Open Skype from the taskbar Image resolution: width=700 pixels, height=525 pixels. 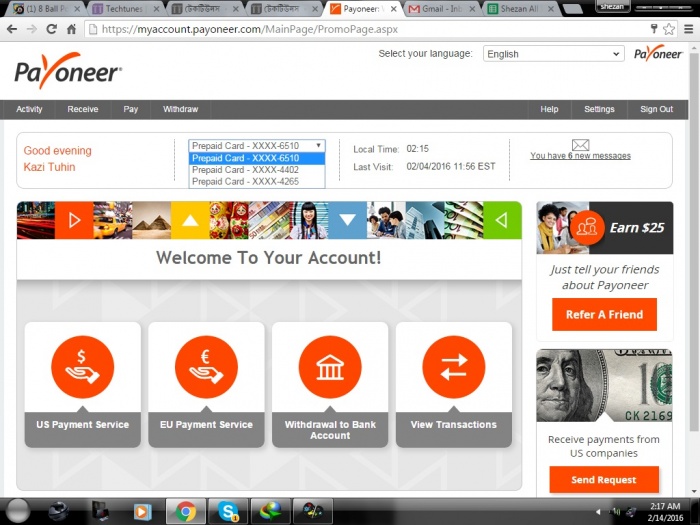tap(228, 511)
